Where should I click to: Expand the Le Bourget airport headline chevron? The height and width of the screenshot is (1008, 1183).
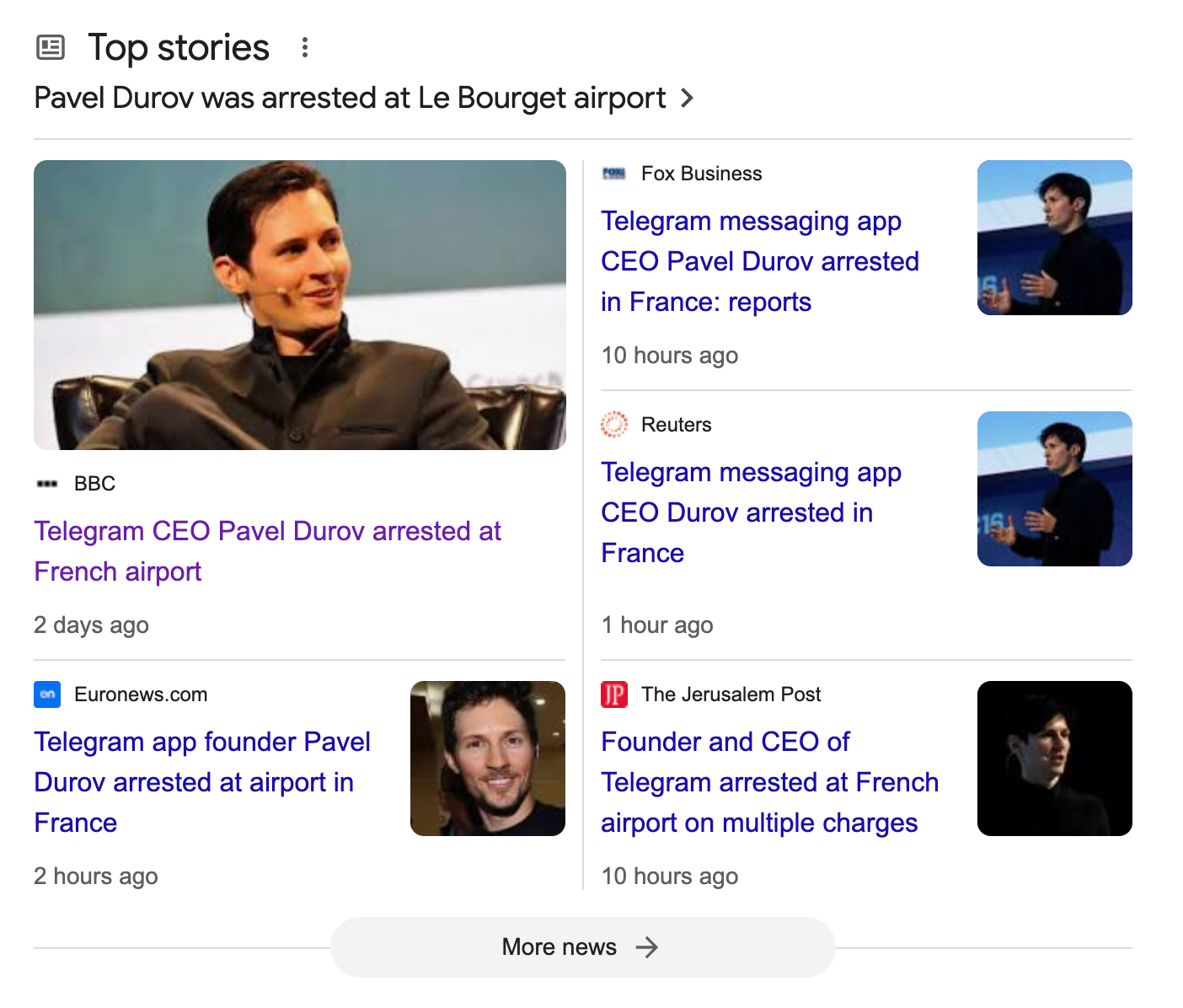click(688, 99)
